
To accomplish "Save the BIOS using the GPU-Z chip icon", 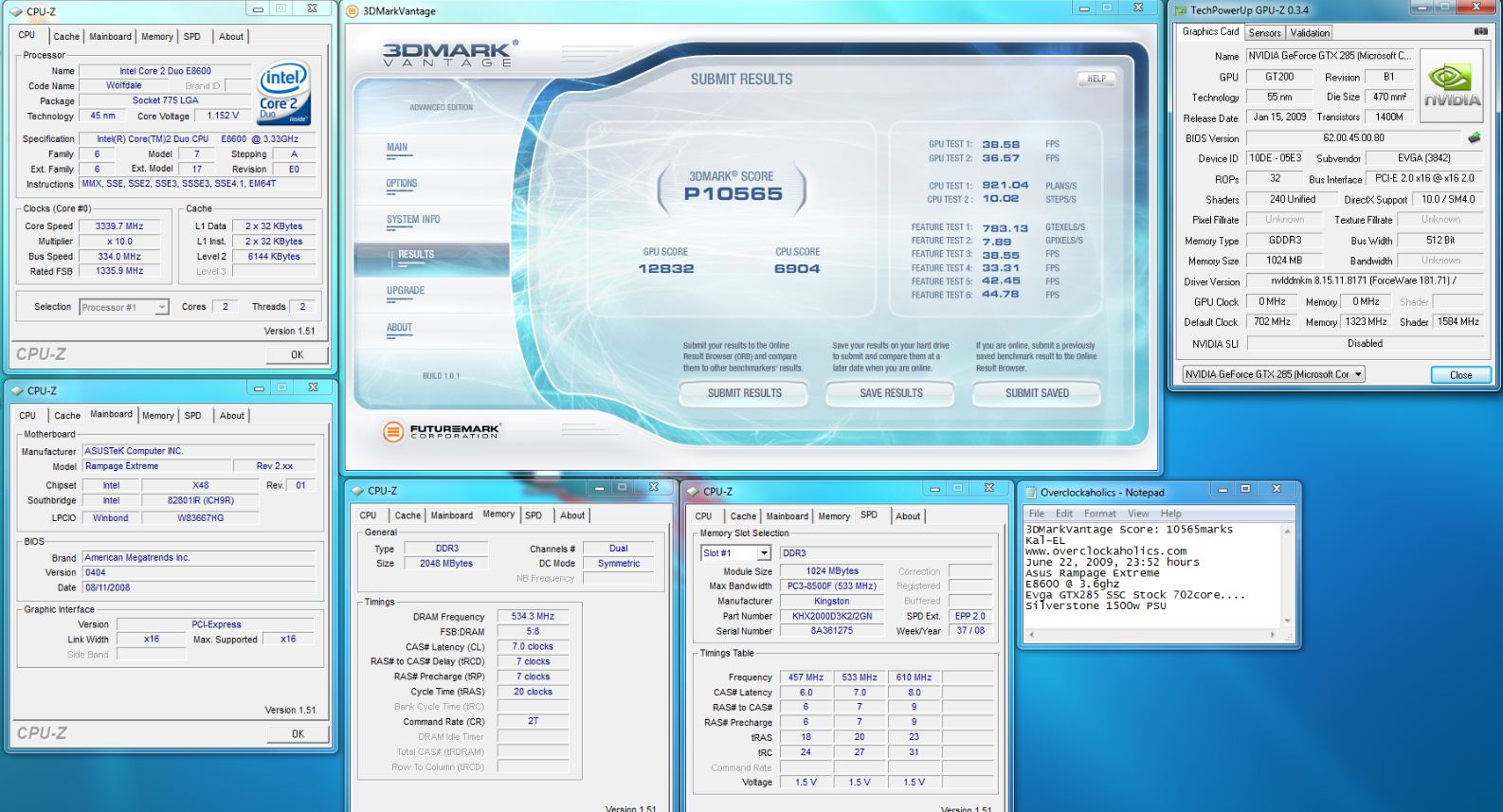I will pos(1474,137).
